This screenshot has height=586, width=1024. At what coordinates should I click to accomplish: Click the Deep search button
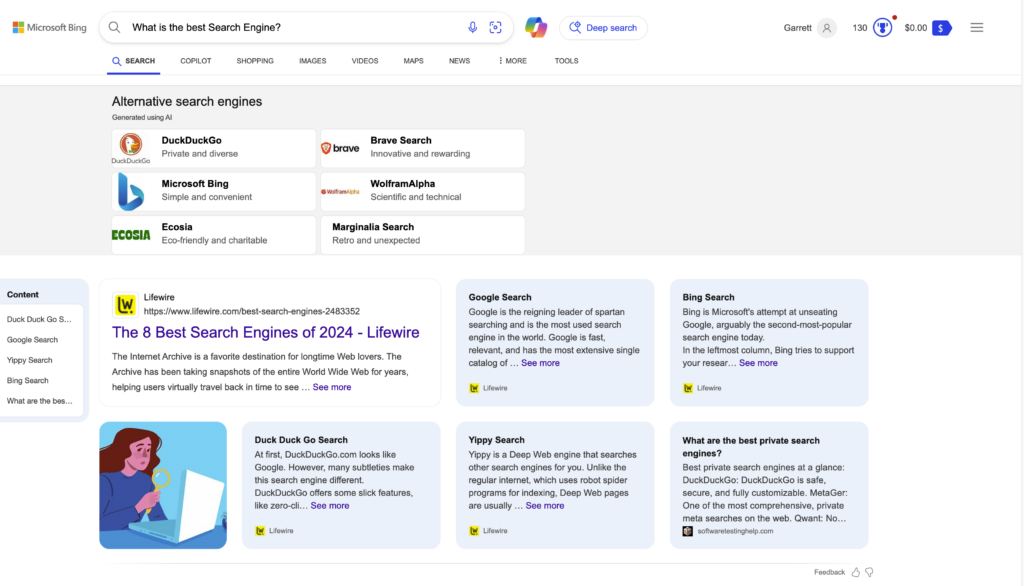[603, 28]
